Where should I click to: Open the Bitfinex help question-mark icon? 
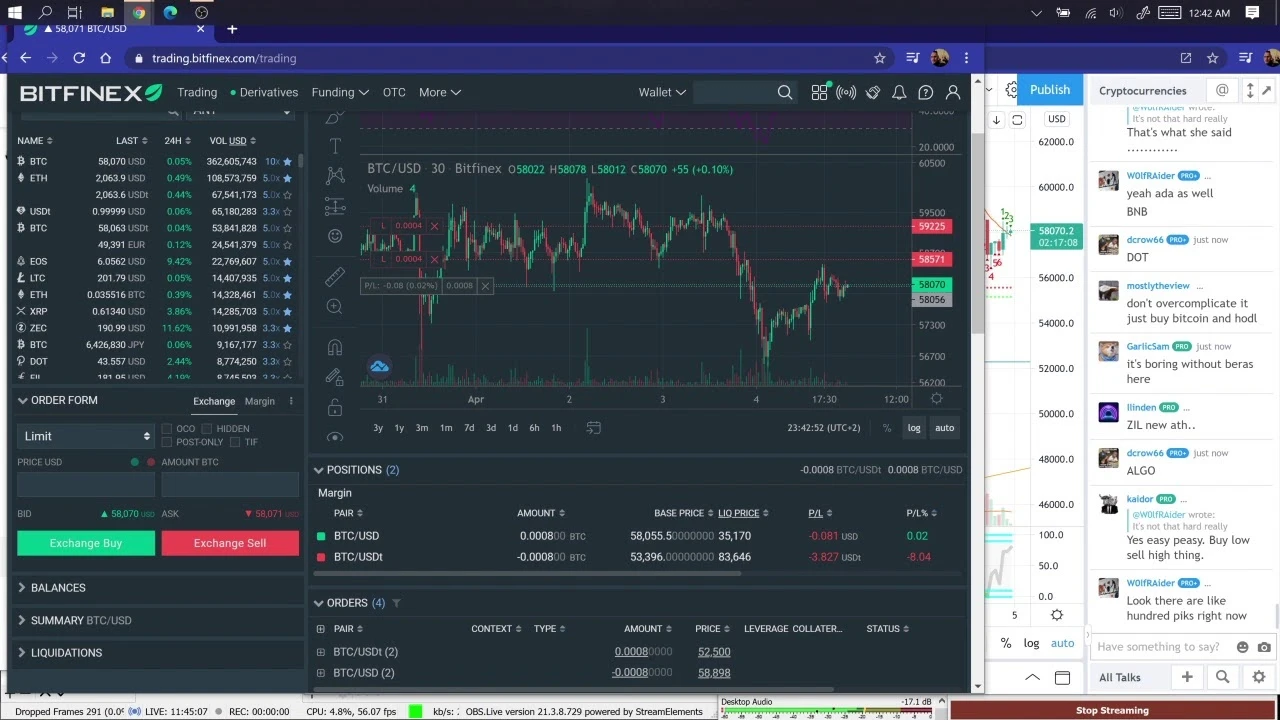pyautogui.click(x=926, y=92)
